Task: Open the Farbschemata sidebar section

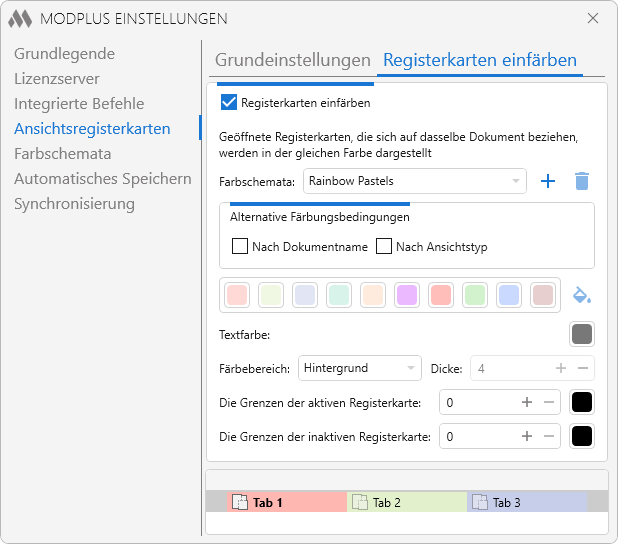Action: click(63, 154)
